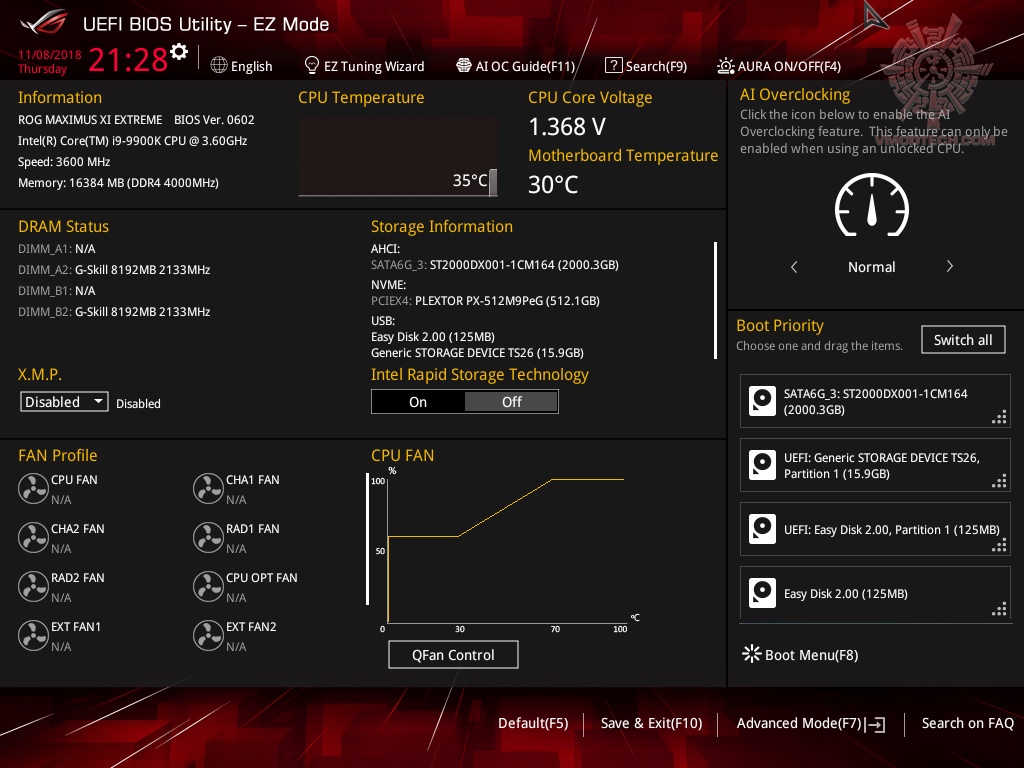Click the 30°C motherboard temperature value
Image resolution: width=1024 pixels, height=768 pixels.
553,184
